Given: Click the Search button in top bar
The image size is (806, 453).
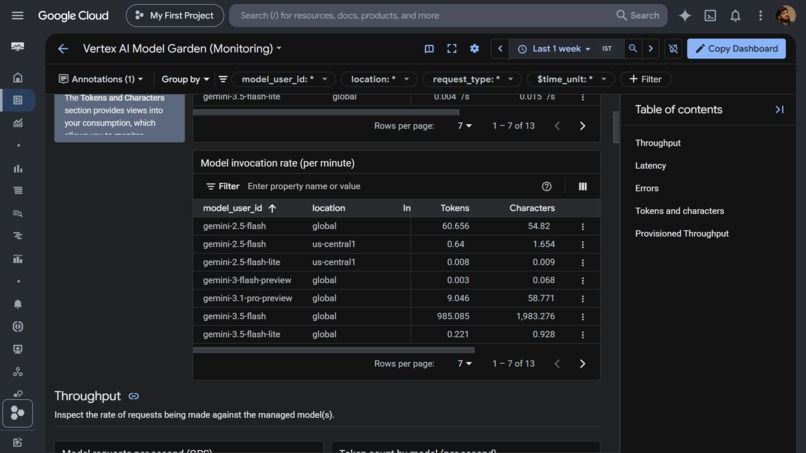Looking at the screenshot, I should click(637, 15).
